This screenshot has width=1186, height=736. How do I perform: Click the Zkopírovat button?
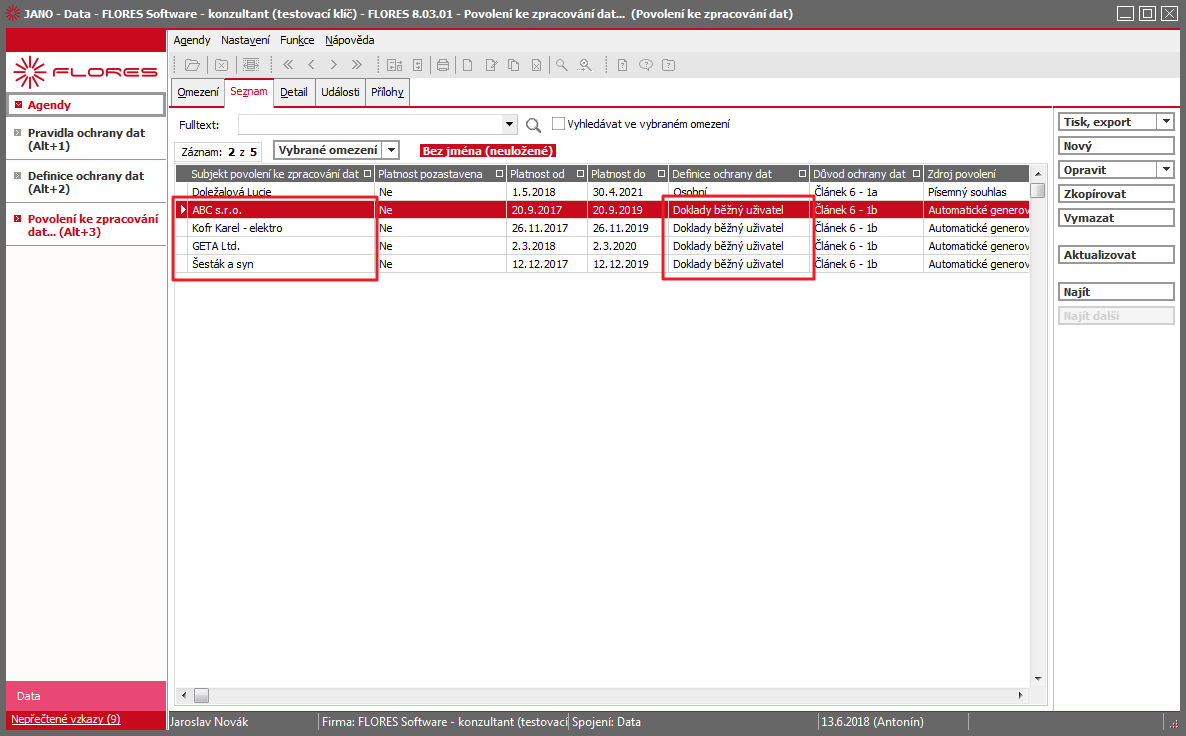tap(1116, 194)
